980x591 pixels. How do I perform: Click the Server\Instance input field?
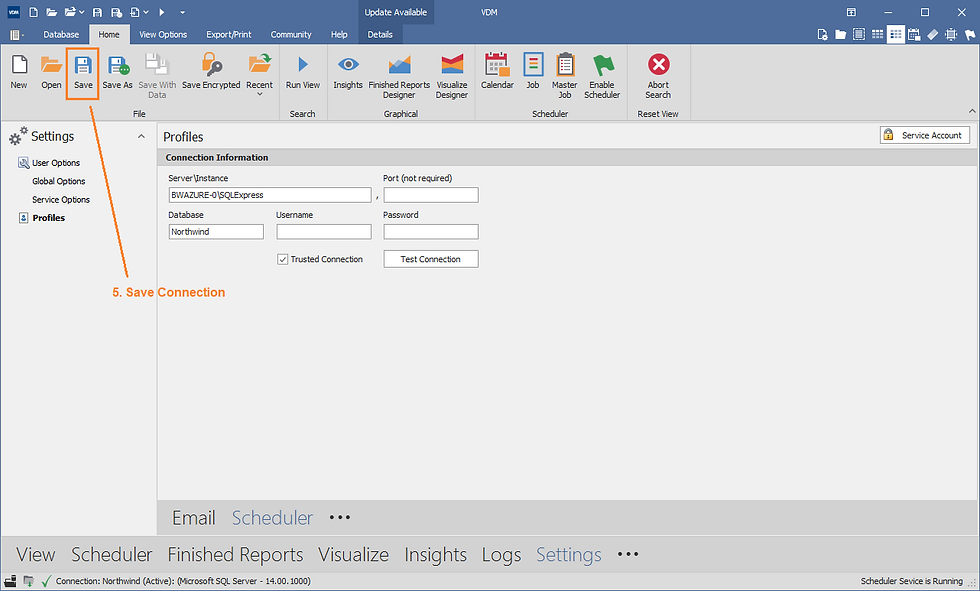[x=270, y=195]
